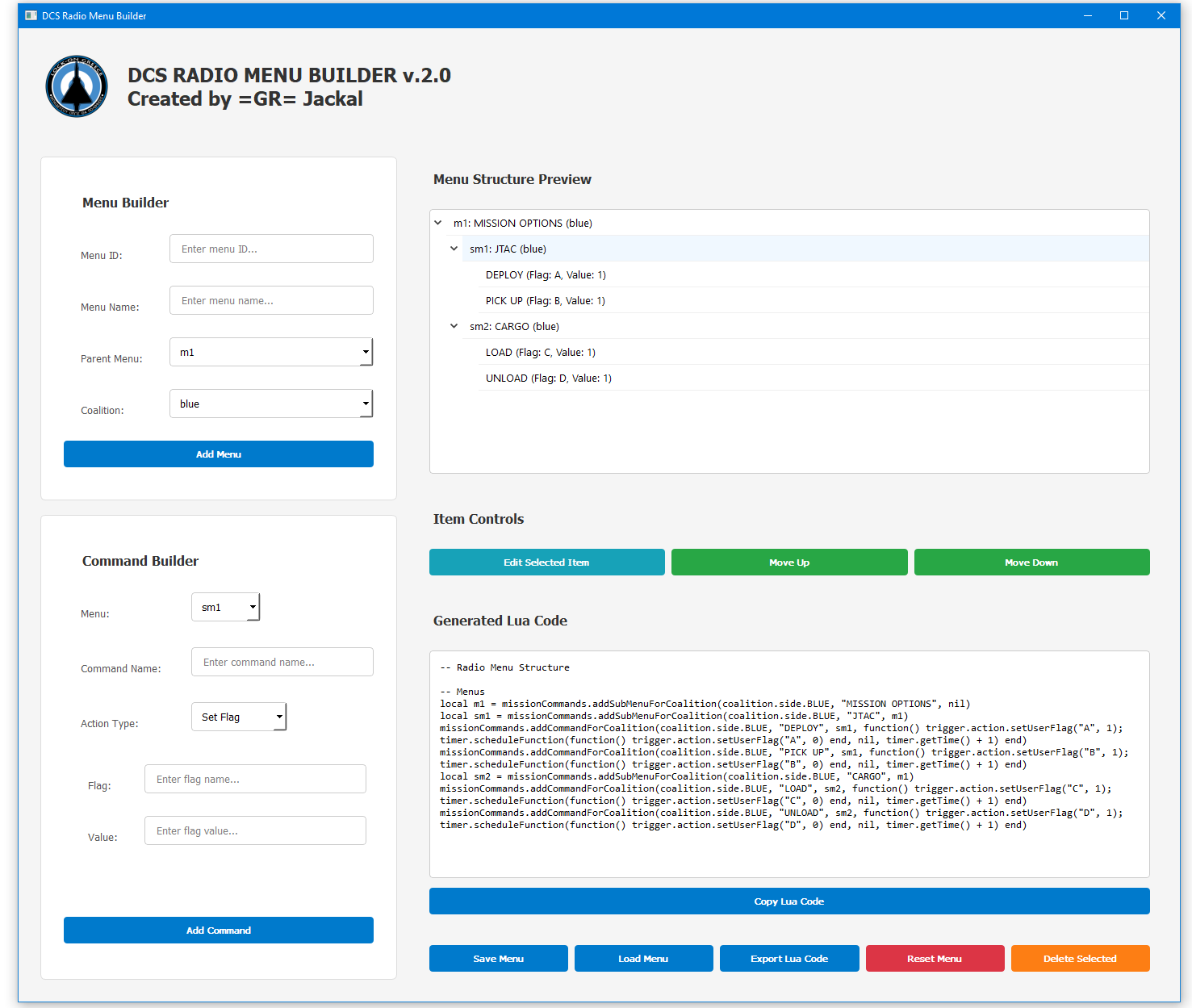Open the command Menu sm1 dropdown

pyautogui.click(x=226, y=607)
